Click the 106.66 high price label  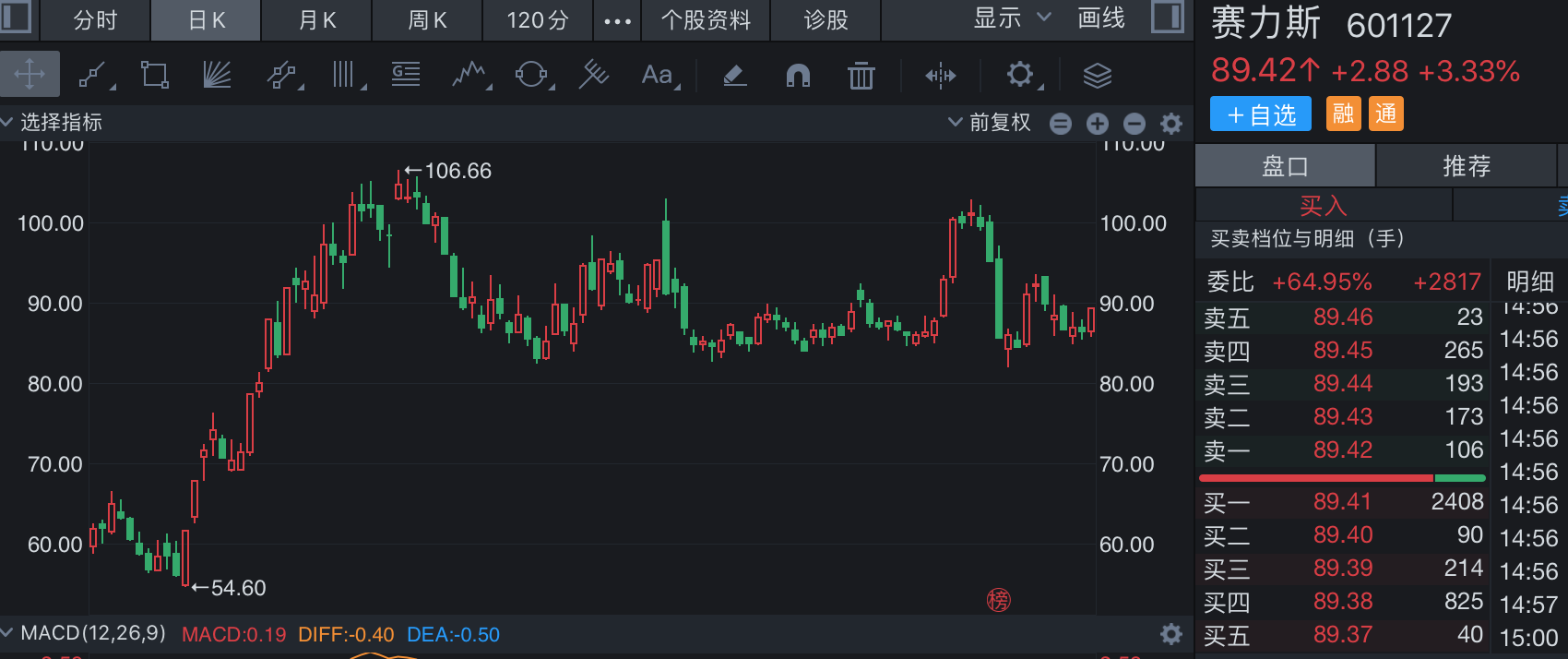(458, 171)
